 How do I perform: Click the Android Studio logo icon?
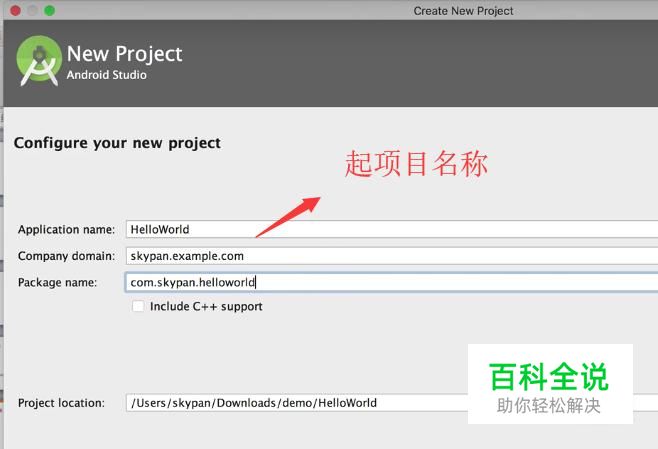click(x=39, y=61)
